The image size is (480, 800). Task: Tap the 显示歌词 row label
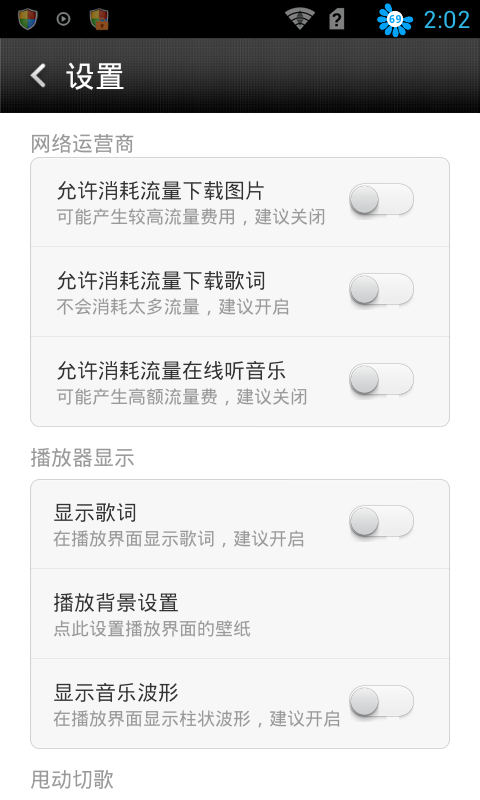point(95,513)
